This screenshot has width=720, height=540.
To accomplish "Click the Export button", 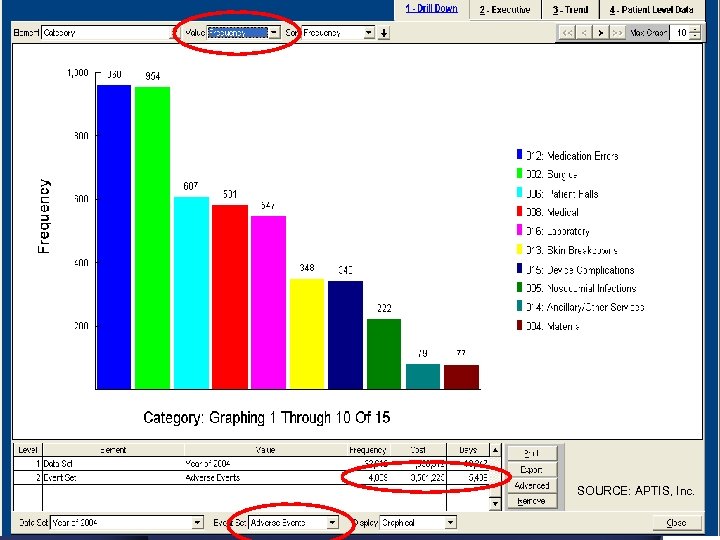I will (532, 470).
